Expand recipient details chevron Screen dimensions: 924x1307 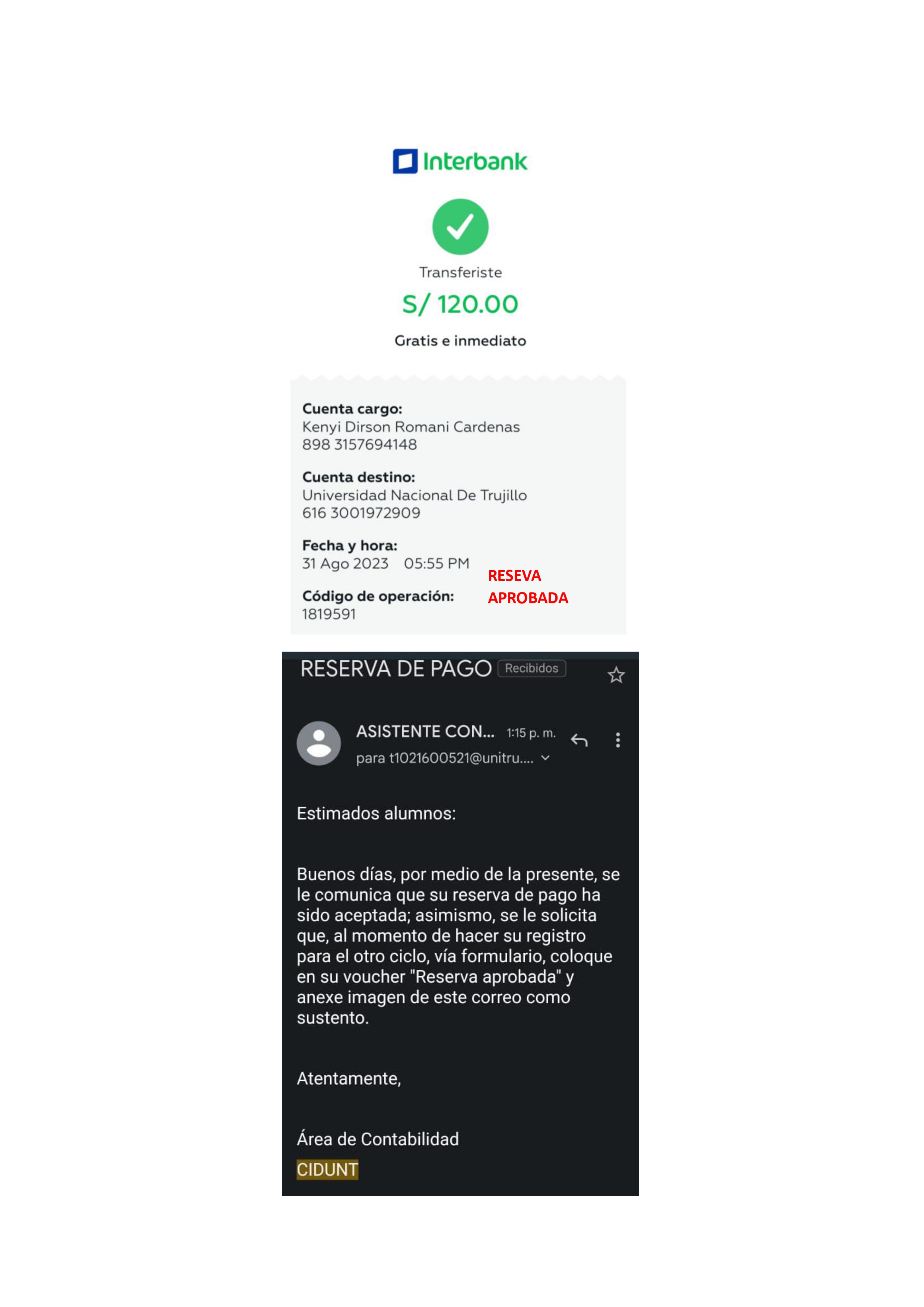[x=545, y=758]
